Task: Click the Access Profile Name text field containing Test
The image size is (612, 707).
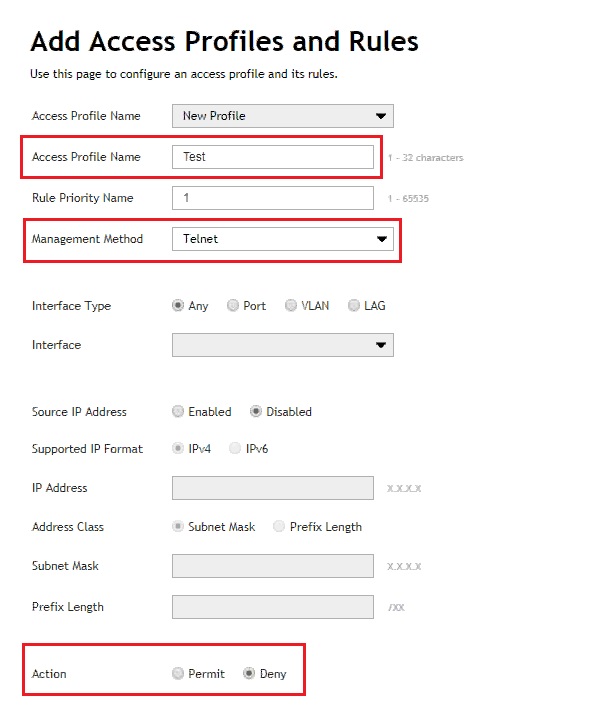Action: click(272, 157)
